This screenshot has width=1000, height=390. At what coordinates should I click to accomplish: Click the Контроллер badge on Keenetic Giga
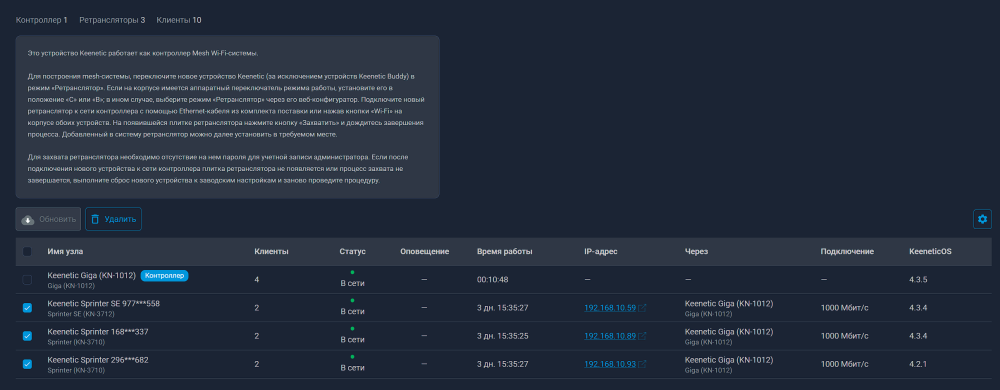point(165,276)
